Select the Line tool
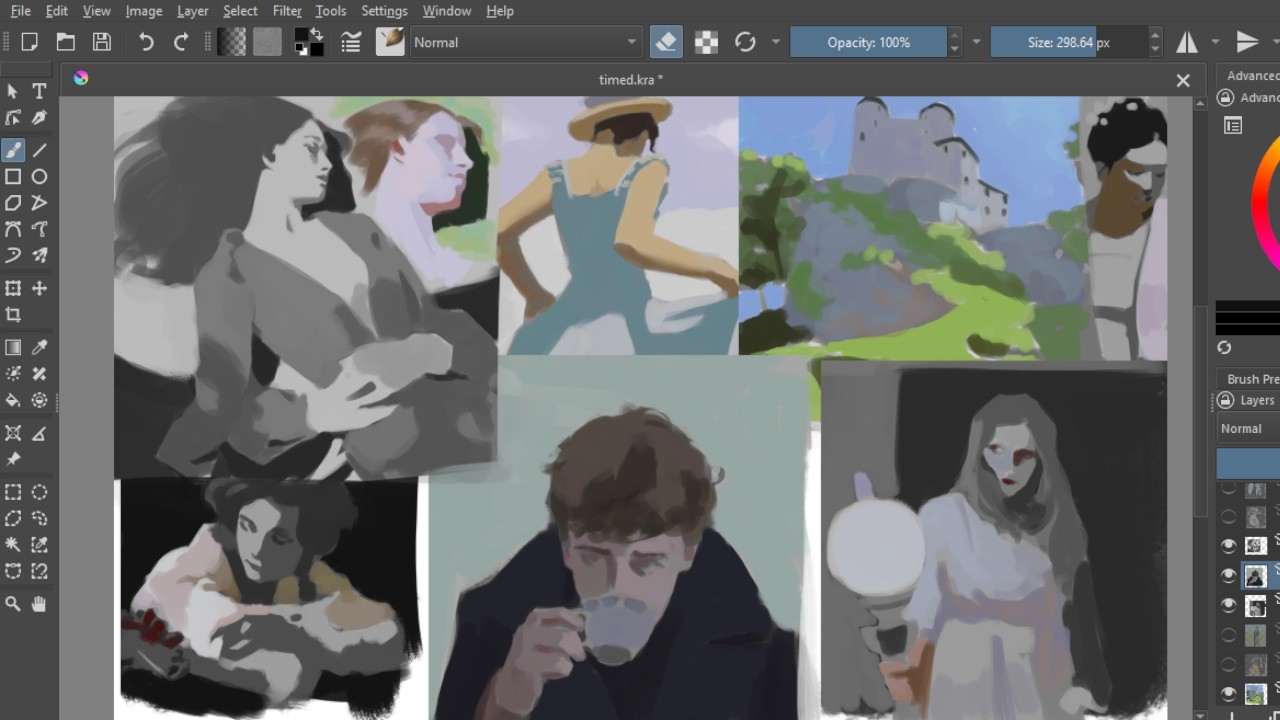The image size is (1280, 720). [39, 150]
